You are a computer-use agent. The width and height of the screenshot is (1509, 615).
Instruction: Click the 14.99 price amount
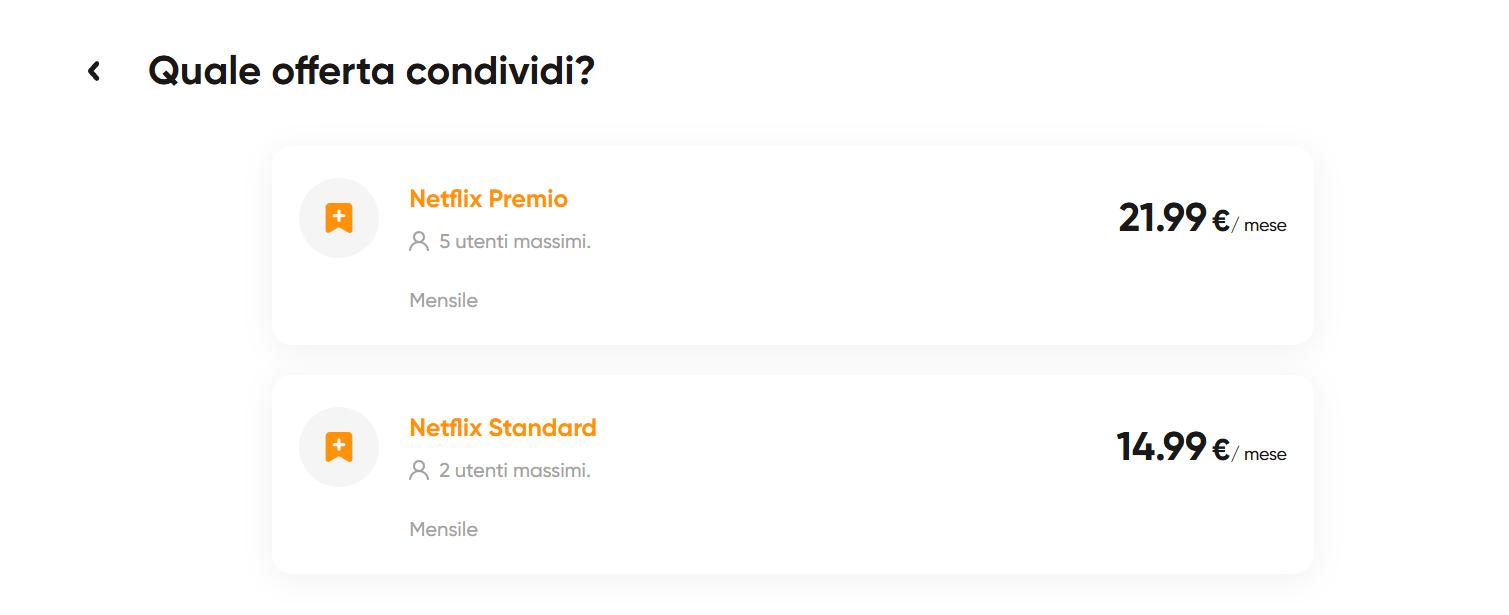tap(1161, 447)
